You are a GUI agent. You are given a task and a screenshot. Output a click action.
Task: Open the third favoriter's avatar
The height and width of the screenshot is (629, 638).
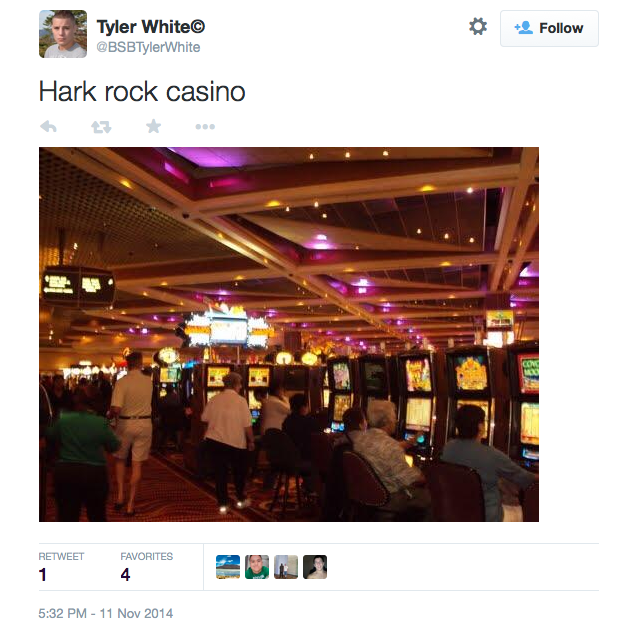click(x=286, y=567)
